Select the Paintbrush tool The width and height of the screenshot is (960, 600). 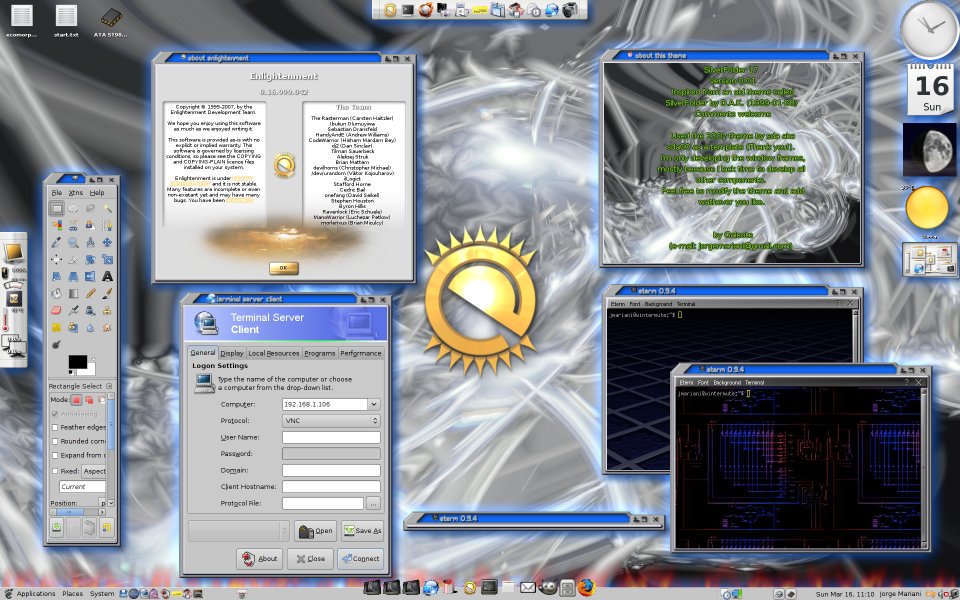click(108, 293)
